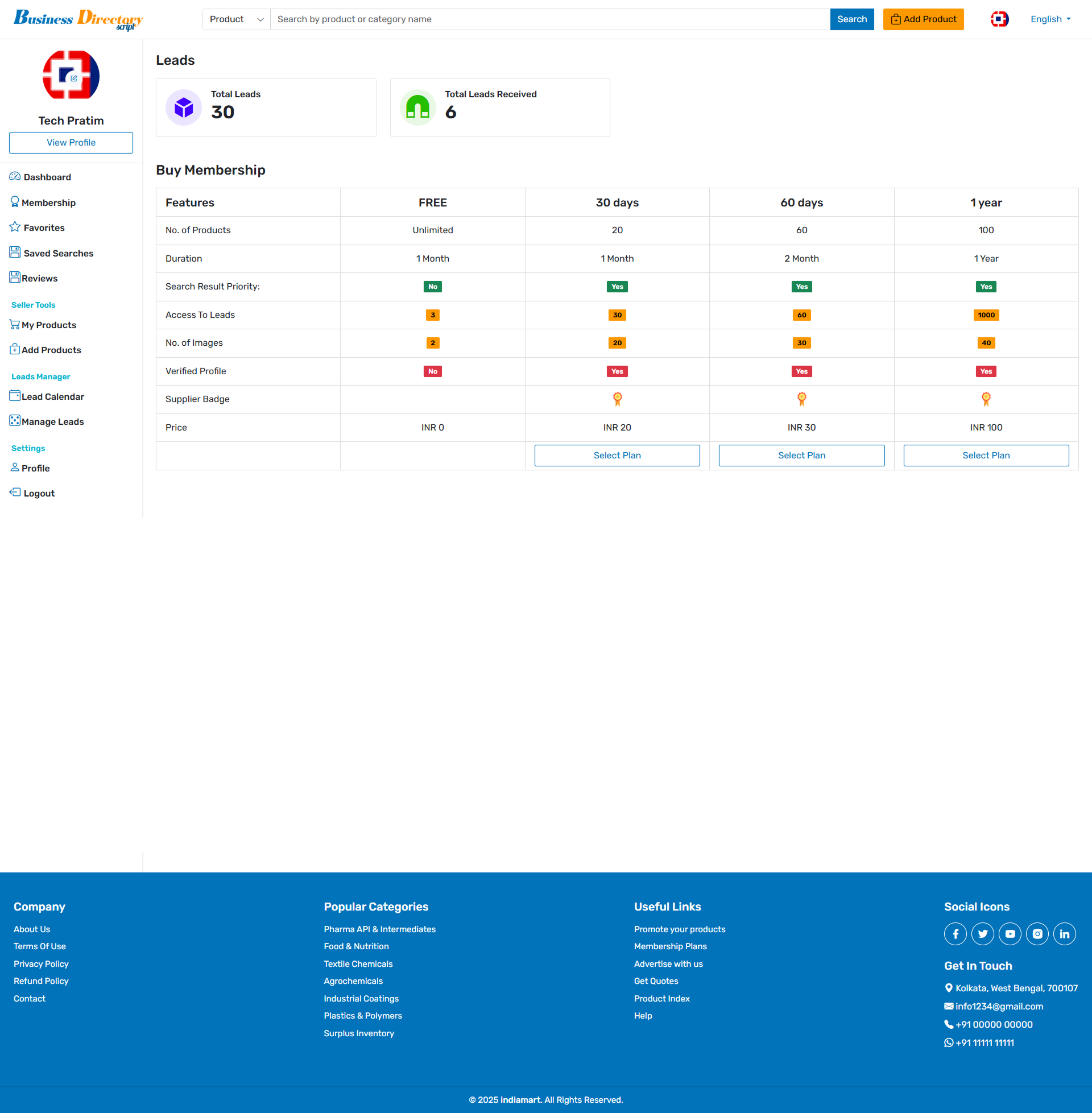This screenshot has height=1113, width=1092.
Task: Click the LinkedIn social icon
Action: click(x=1065, y=933)
